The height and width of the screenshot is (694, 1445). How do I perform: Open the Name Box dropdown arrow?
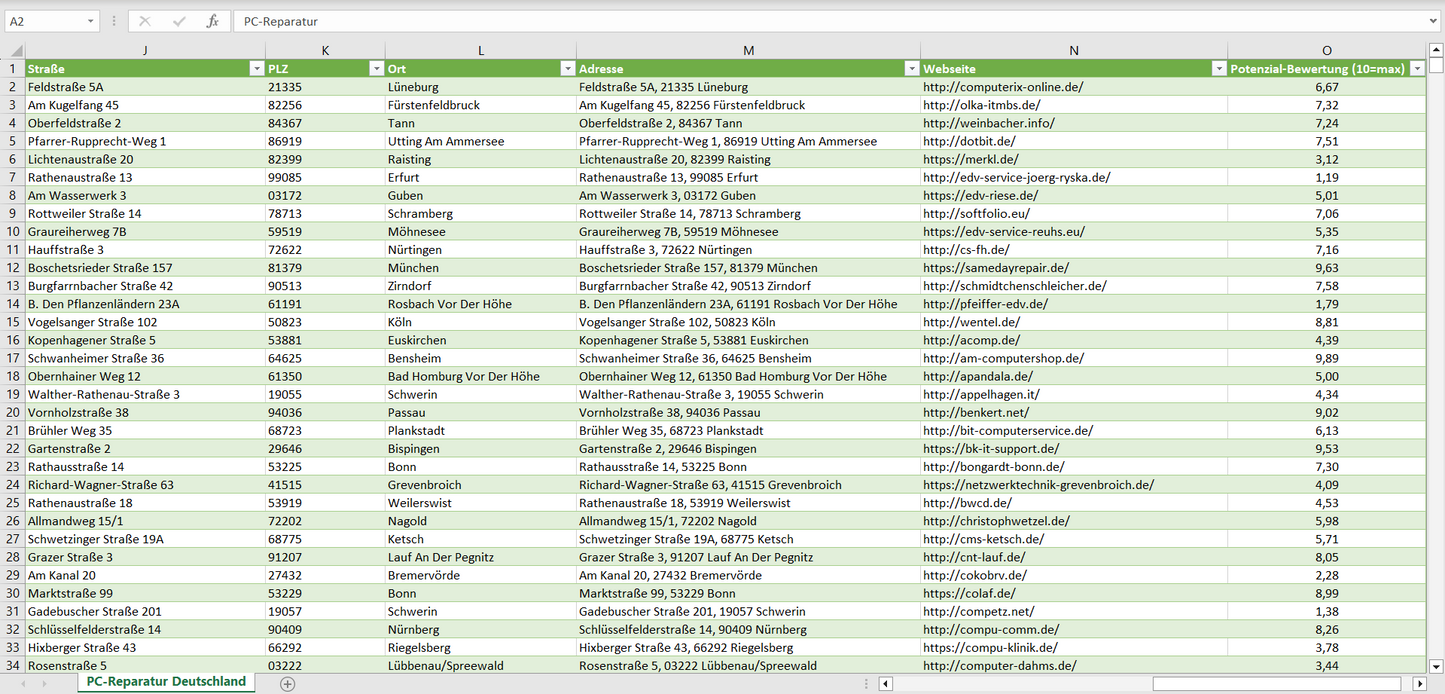click(x=90, y=21)
